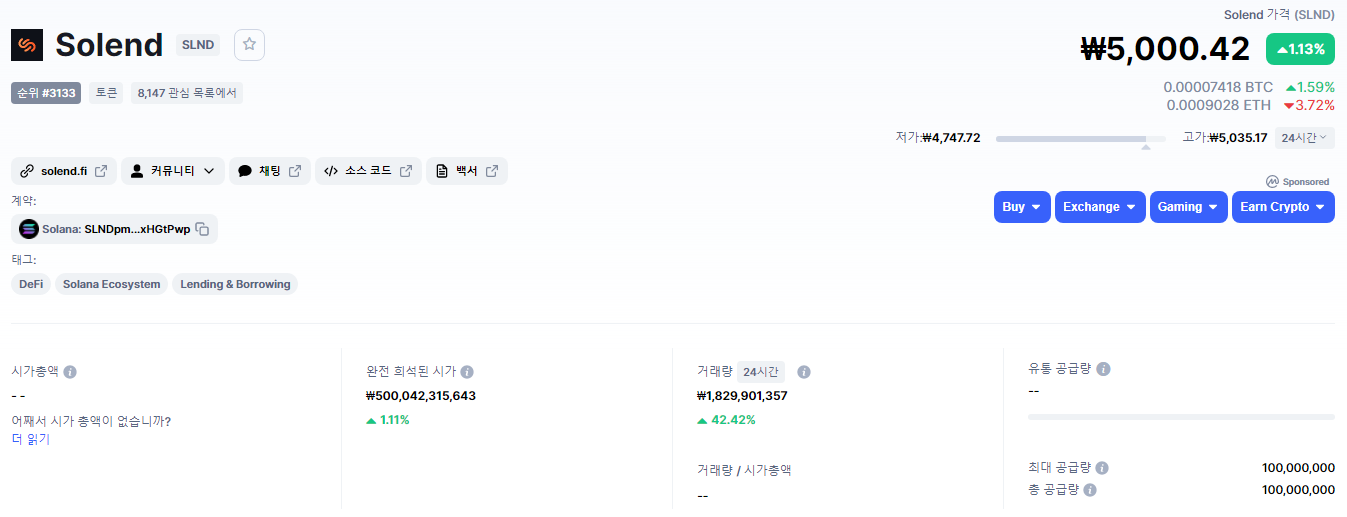Open the solend.fi website link

click(64, 171)
